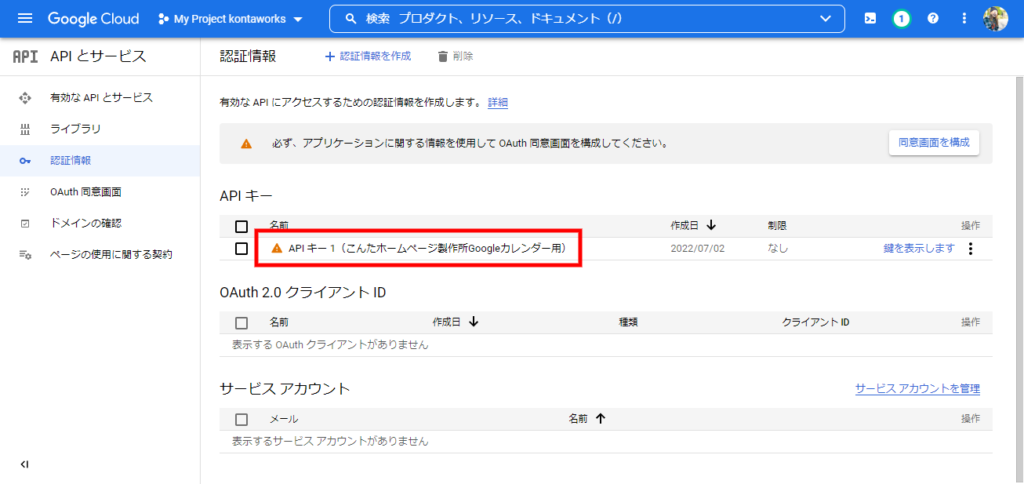Sort service accounts by 名前 arrow
The width and height of the screenshot is (1024, 484).
tap(600, 419)
